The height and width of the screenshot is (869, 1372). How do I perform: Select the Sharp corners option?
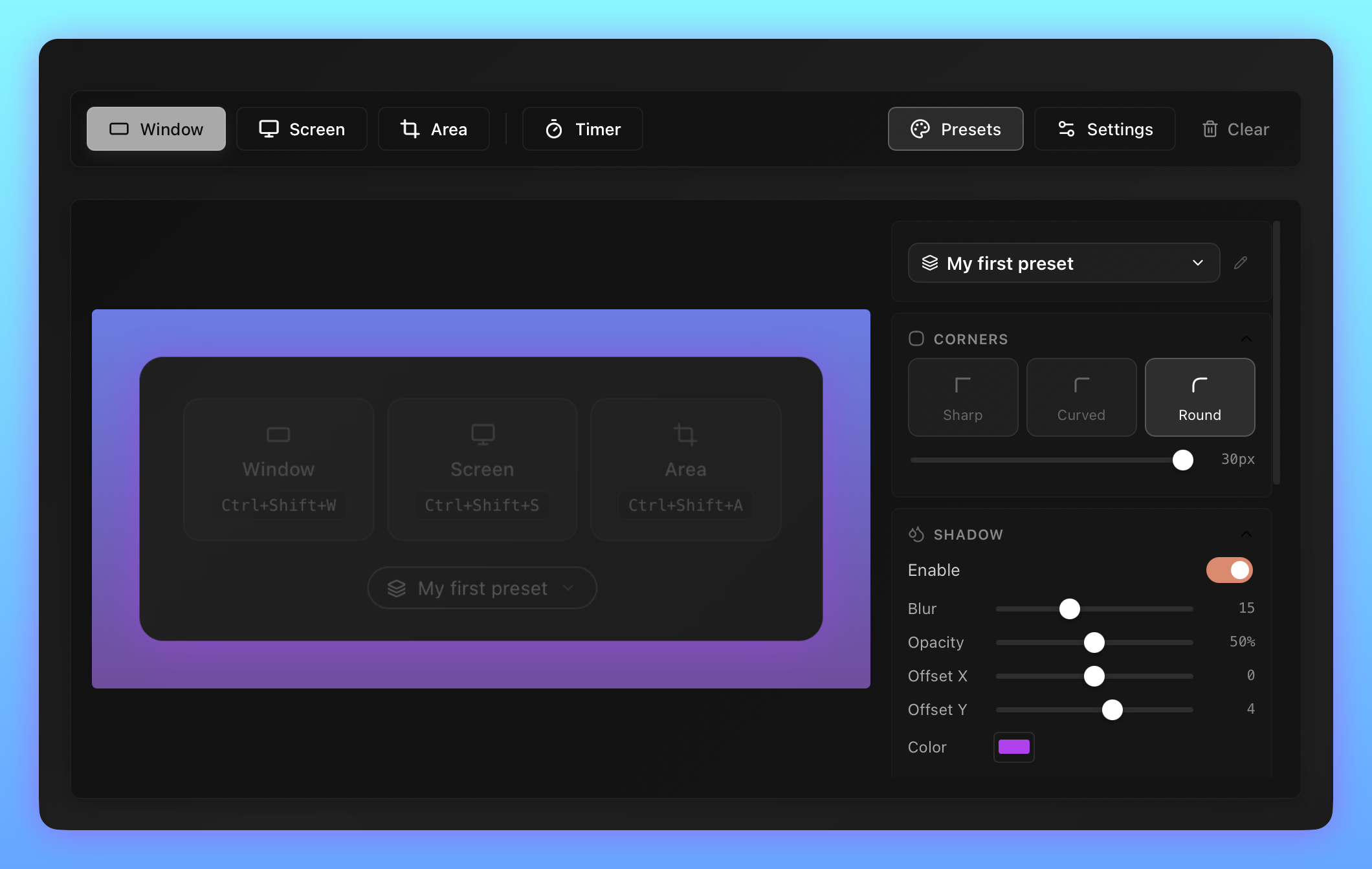[x=963, y=397]
